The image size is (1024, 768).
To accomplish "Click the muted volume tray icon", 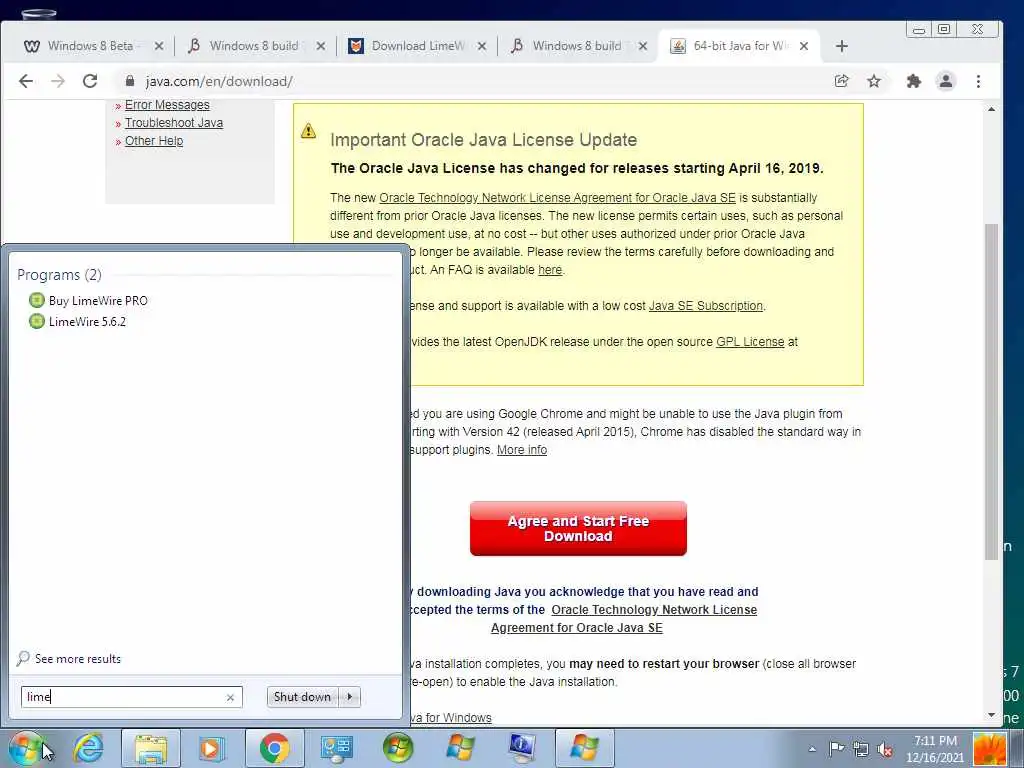I will click(885, 749).
